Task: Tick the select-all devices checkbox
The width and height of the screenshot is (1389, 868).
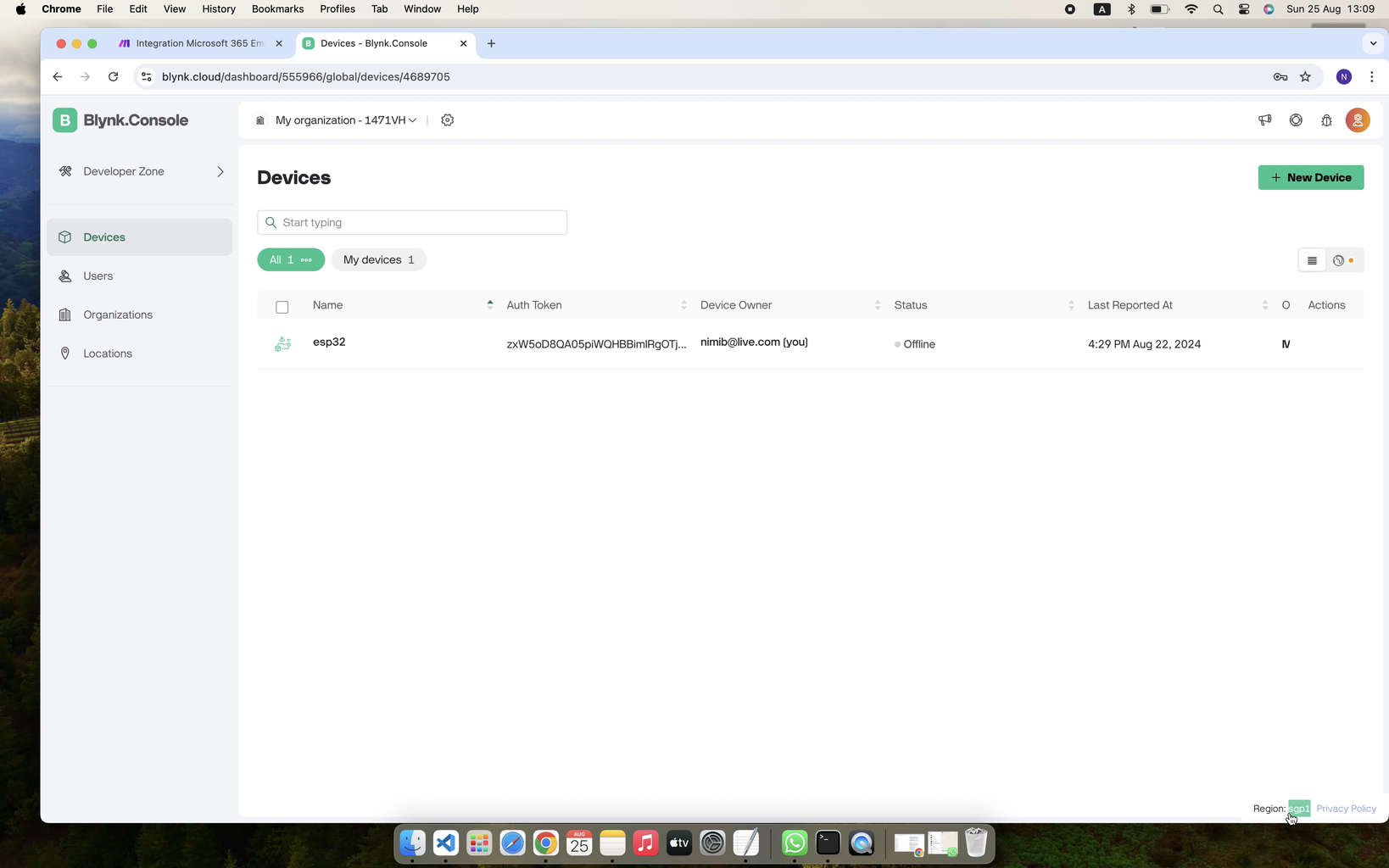Action: coord(282,307)
